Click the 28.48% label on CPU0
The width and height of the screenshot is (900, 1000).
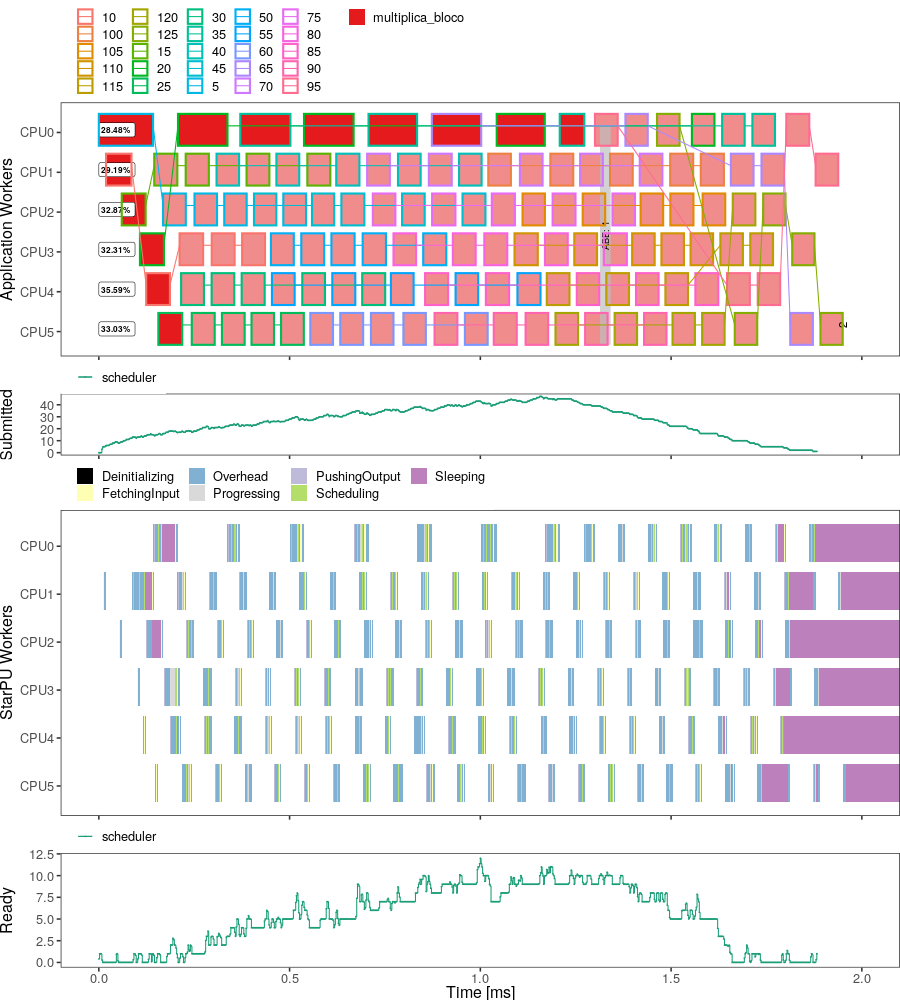(116, 130)
